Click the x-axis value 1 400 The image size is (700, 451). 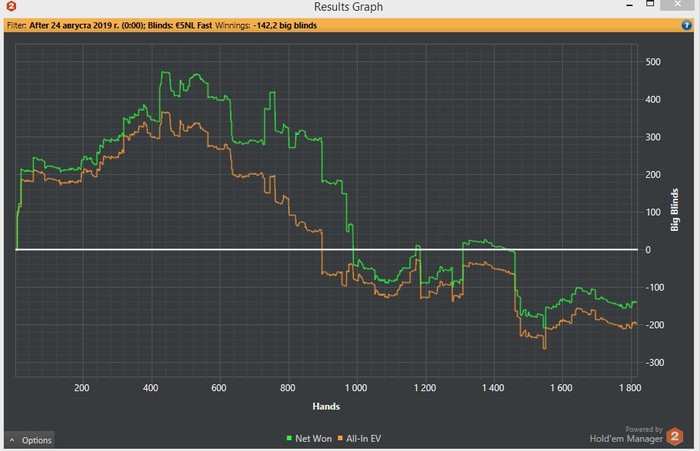click(493, 388)
